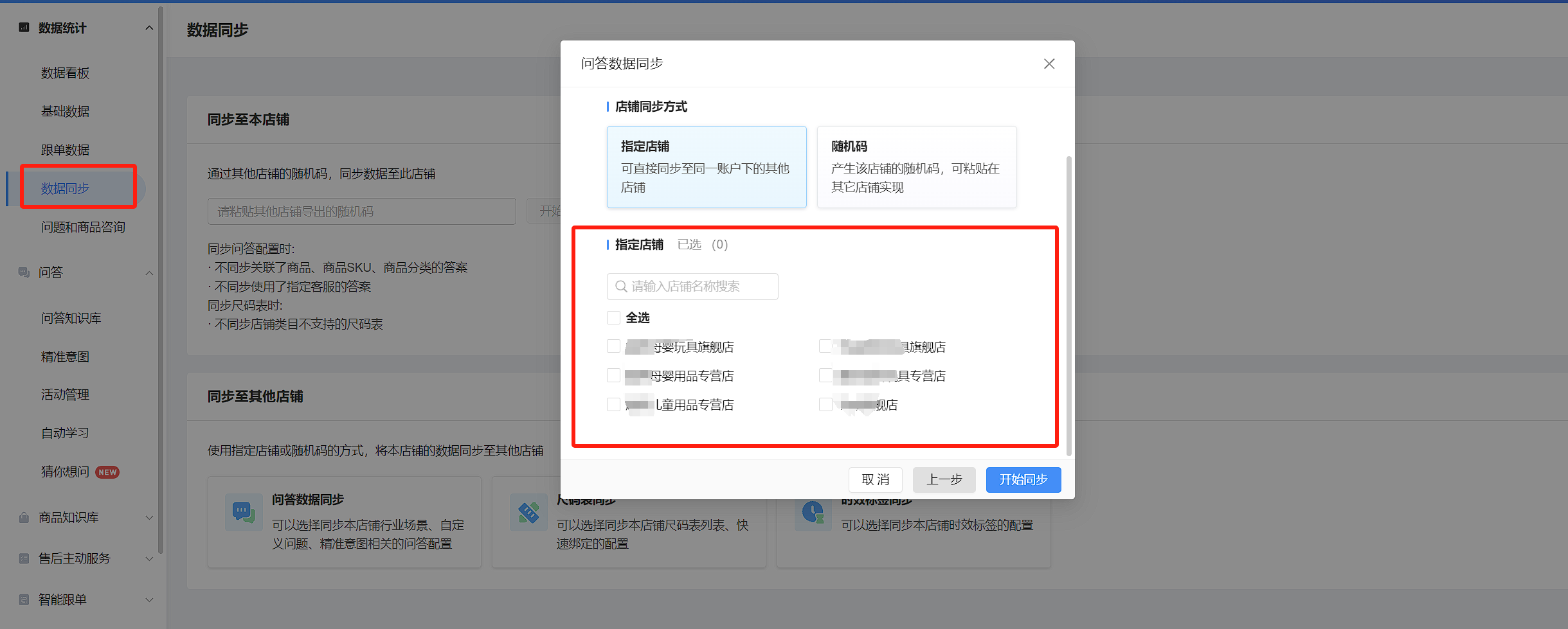Click the 同步至本店铺 section heading
This screenshot has width=1568, height=629.
(x=248, y=120)
